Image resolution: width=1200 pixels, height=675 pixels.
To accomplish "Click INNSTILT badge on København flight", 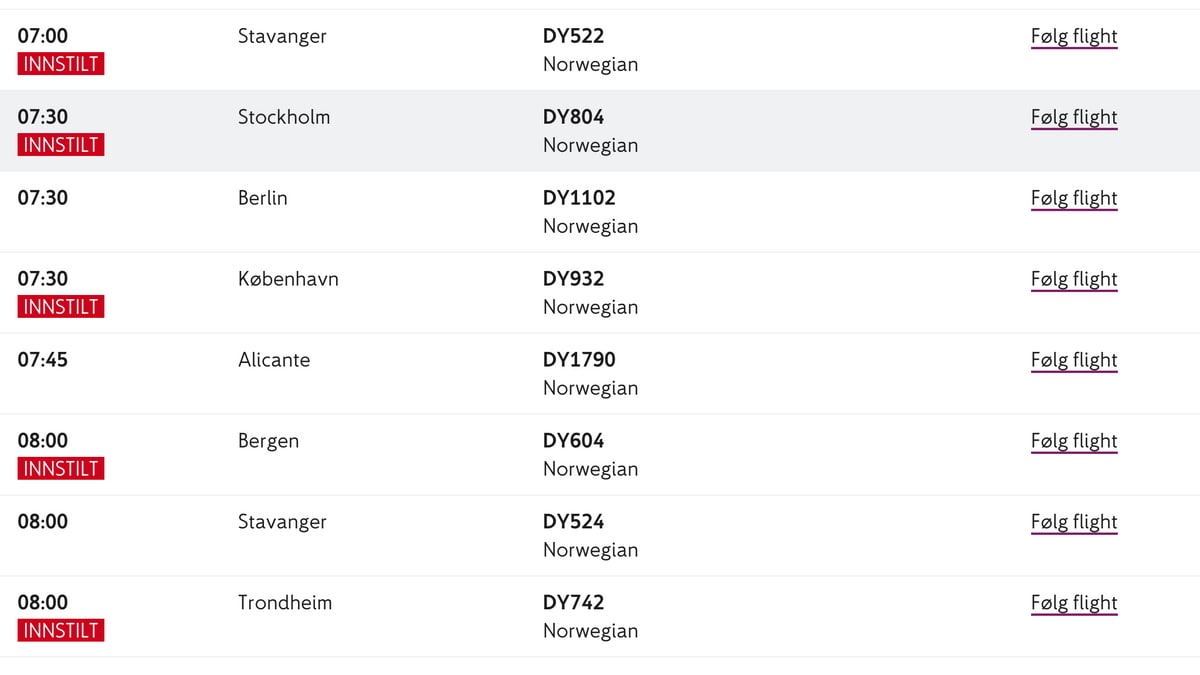I will tap(61, 307).
